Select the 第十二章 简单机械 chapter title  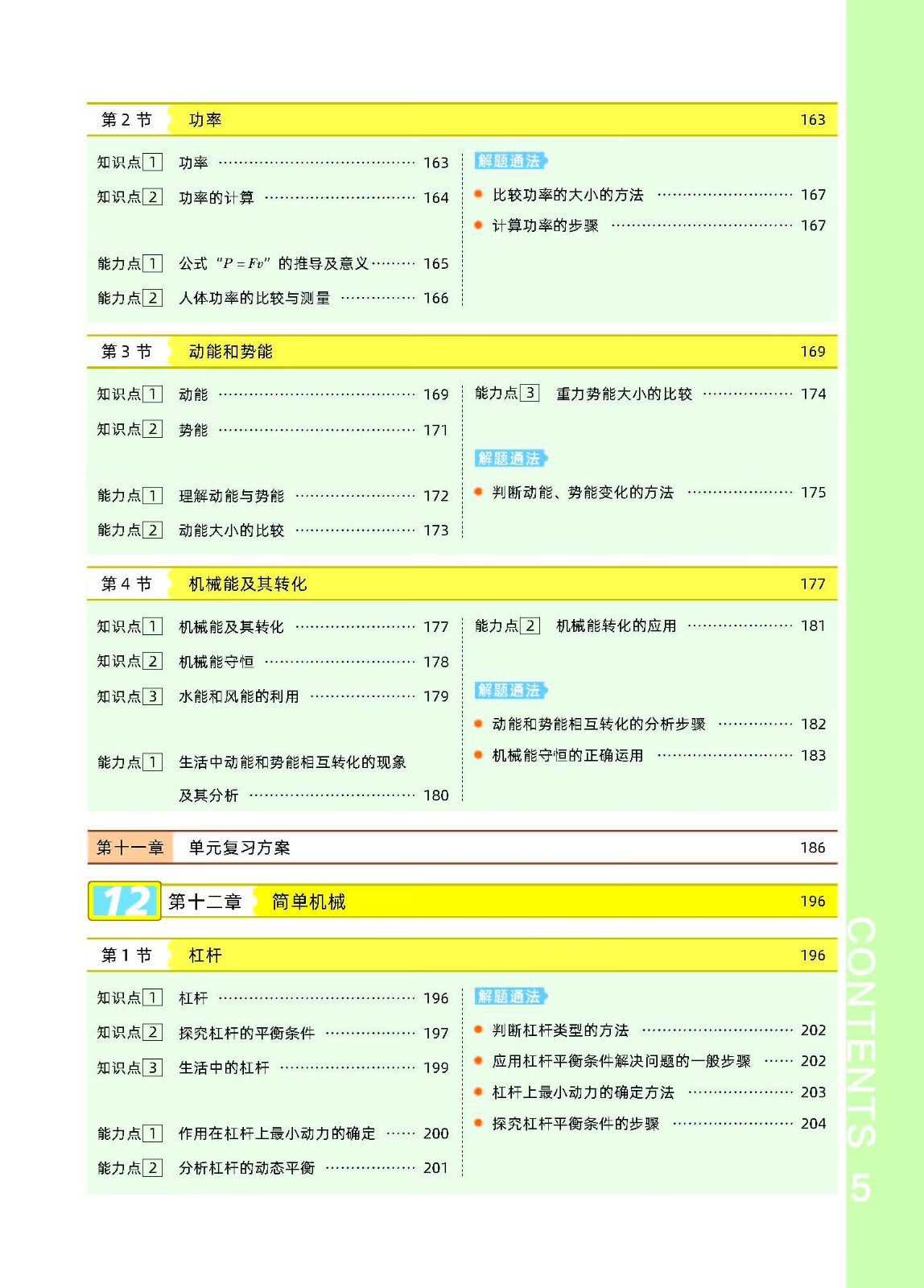coord(308,902)
